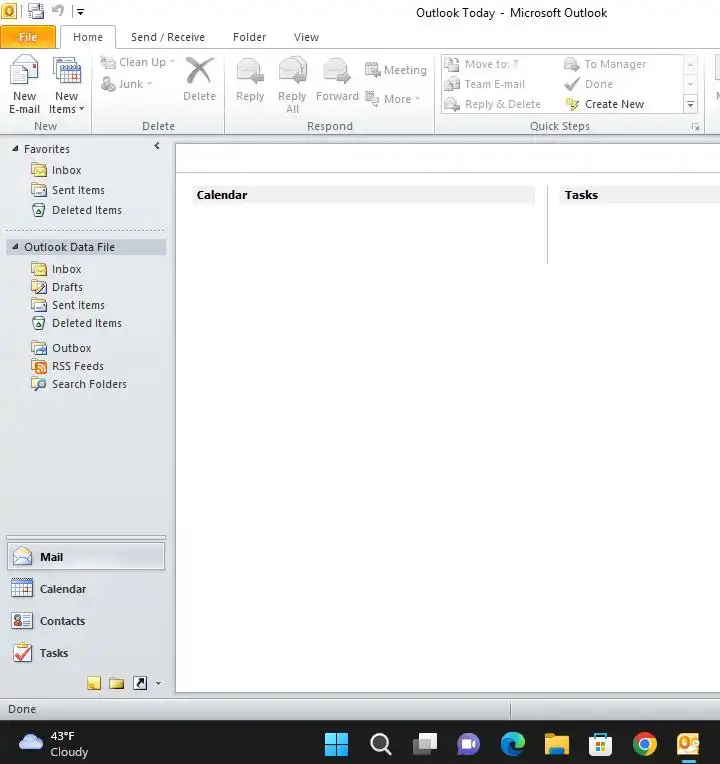The image size is (720, 764).
Task: Switch to Contacts view
Action: [86, 621]
